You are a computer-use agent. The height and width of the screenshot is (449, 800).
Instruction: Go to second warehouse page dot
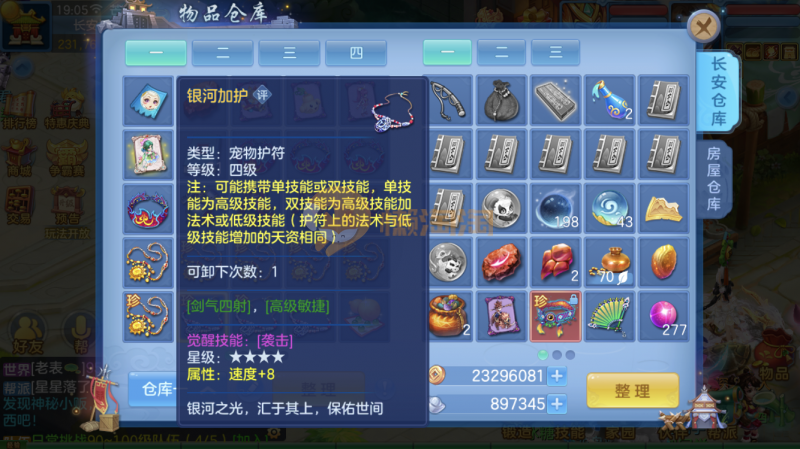(x=557, y=355)
